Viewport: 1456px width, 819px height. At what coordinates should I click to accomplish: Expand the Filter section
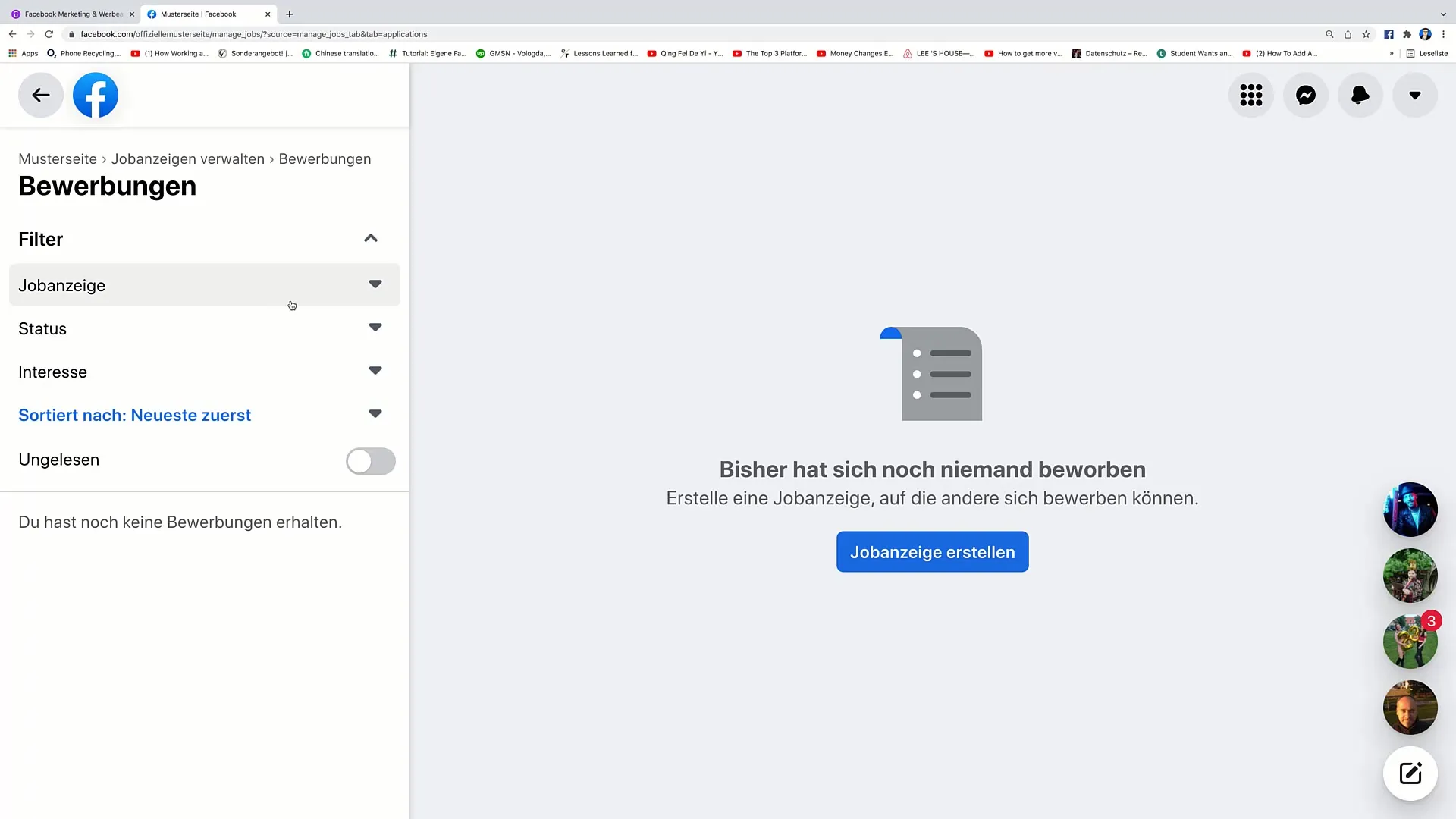pyautogui.click(x=370, y=238)
